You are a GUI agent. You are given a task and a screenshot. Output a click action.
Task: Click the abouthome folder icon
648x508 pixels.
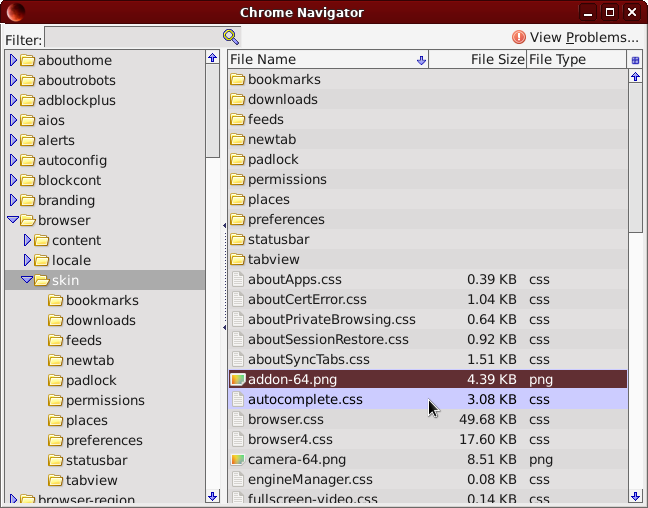pos(28,60)
